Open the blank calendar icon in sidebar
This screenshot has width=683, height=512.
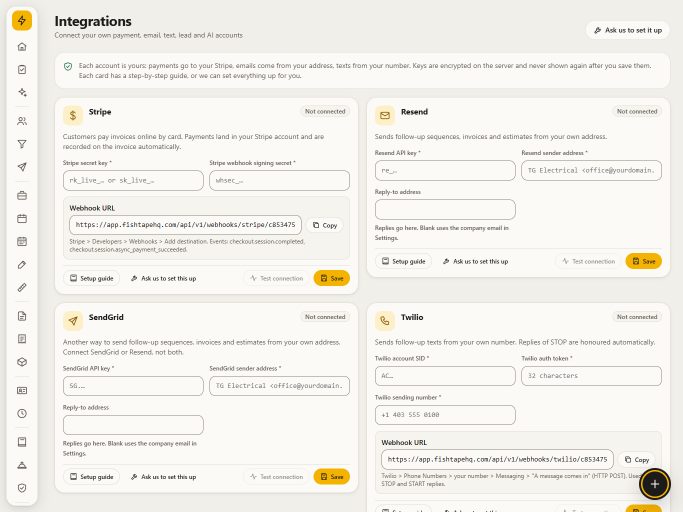tap(22, 219)
